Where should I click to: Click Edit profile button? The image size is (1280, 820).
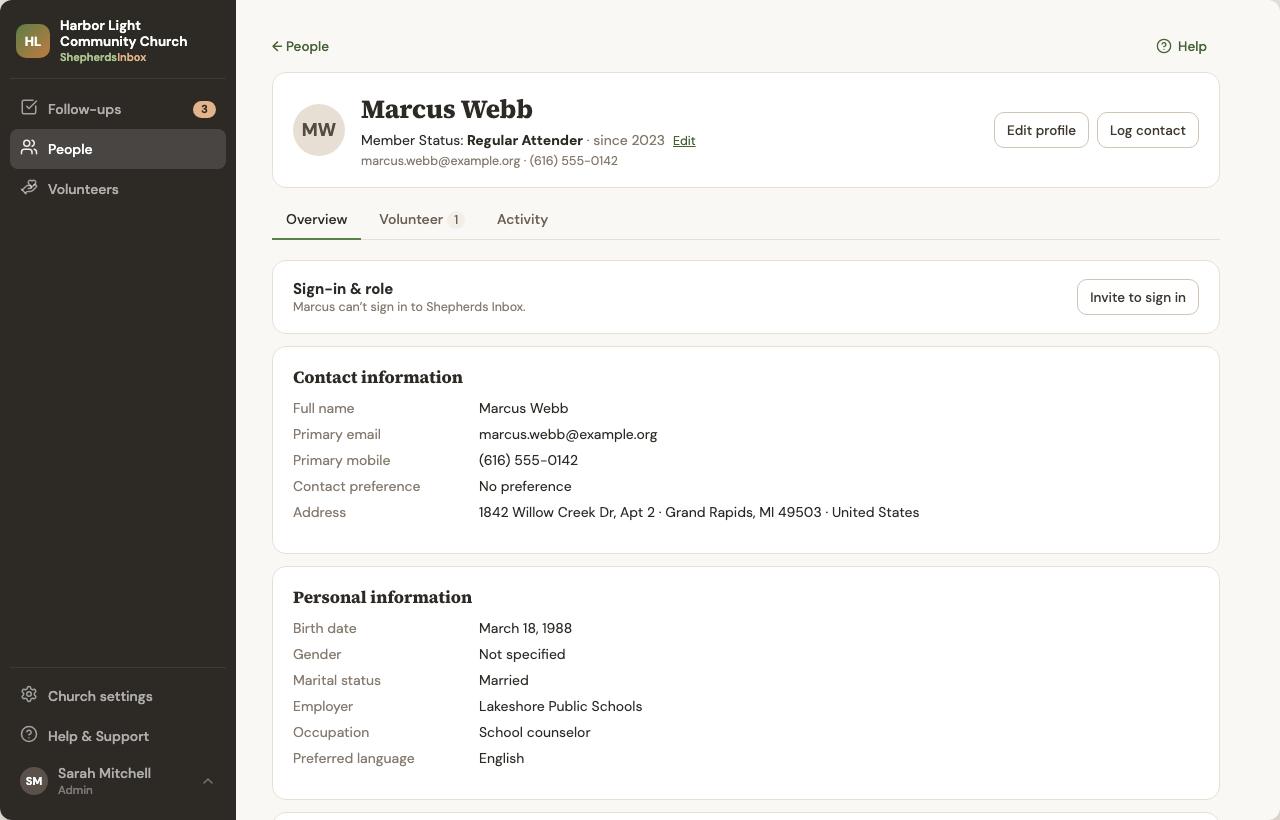tap(1041, 130)
